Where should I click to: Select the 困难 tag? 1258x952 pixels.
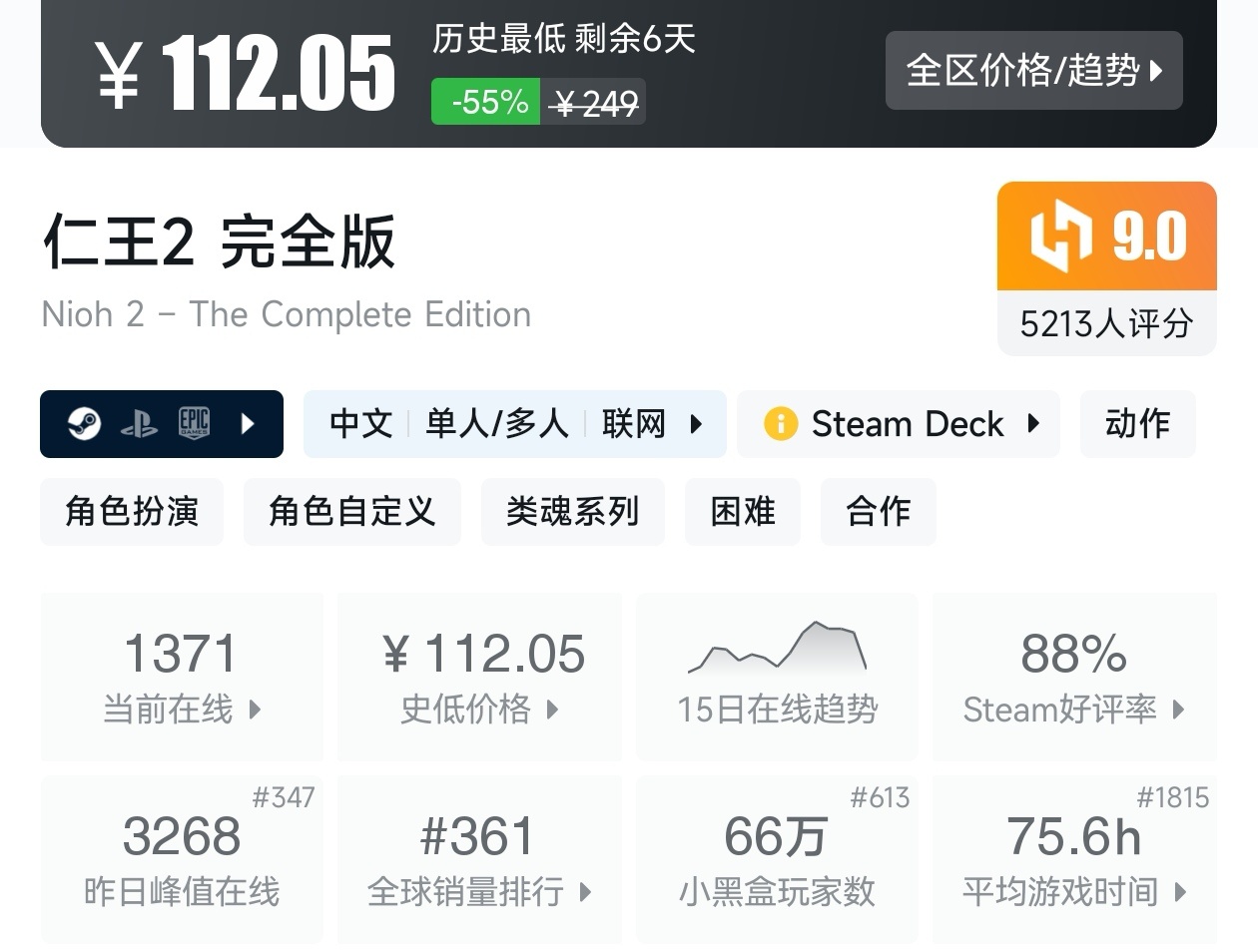(x=743, y=511)
